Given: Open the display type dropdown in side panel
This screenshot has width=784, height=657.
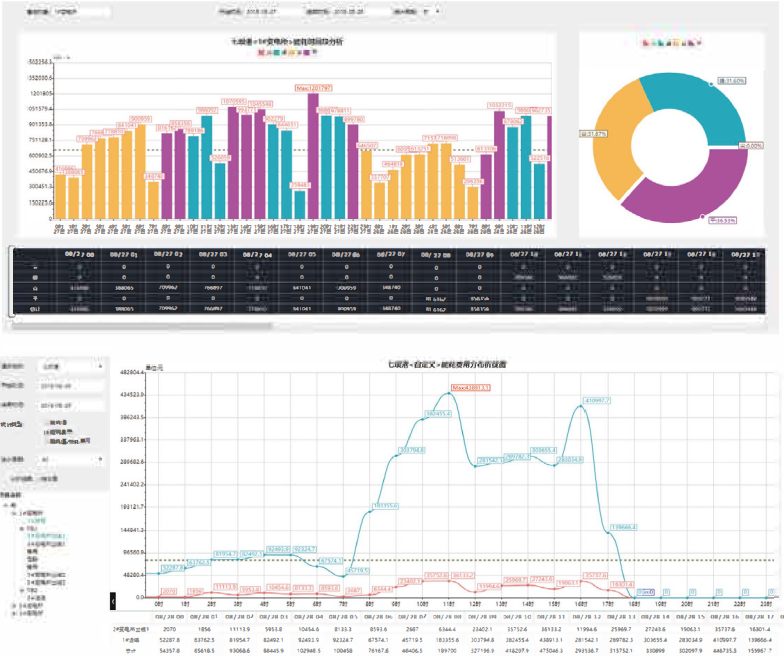Looking at the screenshot, I should click(x=71, y=366).
